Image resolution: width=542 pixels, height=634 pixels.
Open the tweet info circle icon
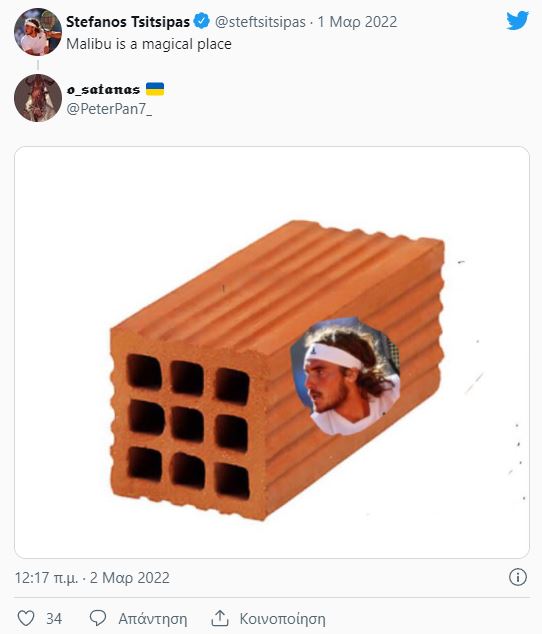(x=518, y=577)
